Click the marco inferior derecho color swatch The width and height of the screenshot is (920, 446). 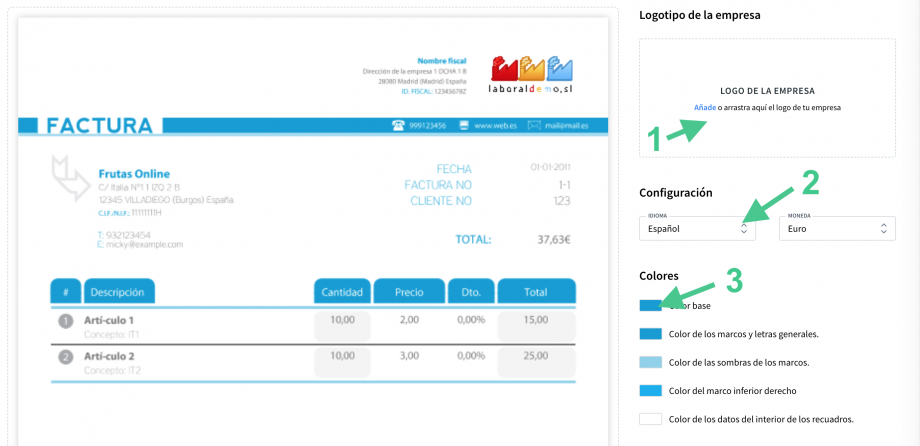pyautogui.click(x=650, y=390)
